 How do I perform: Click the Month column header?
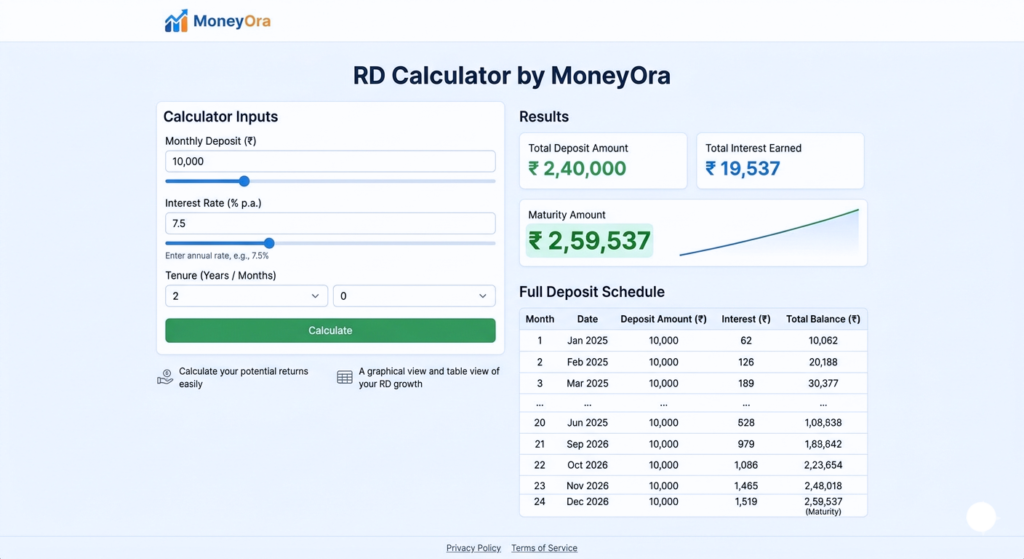[539, 319]
